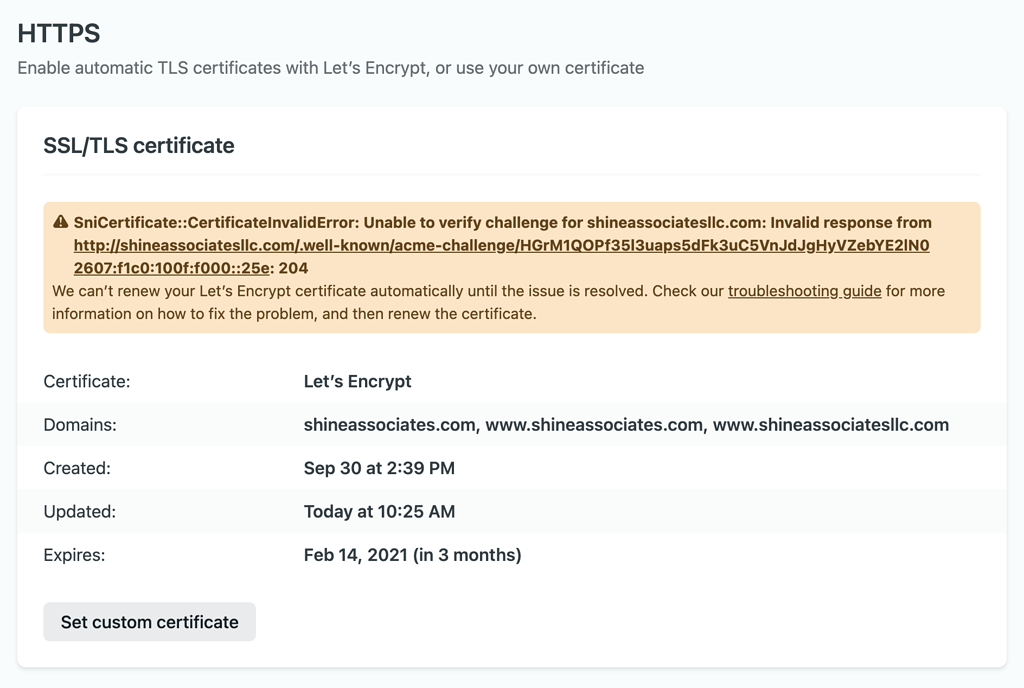Click the renewal warning paragraph text

coord(498,302)
